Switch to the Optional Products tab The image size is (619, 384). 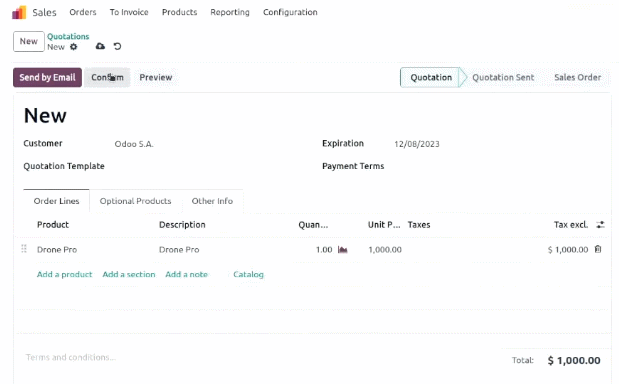pos(135,201)
